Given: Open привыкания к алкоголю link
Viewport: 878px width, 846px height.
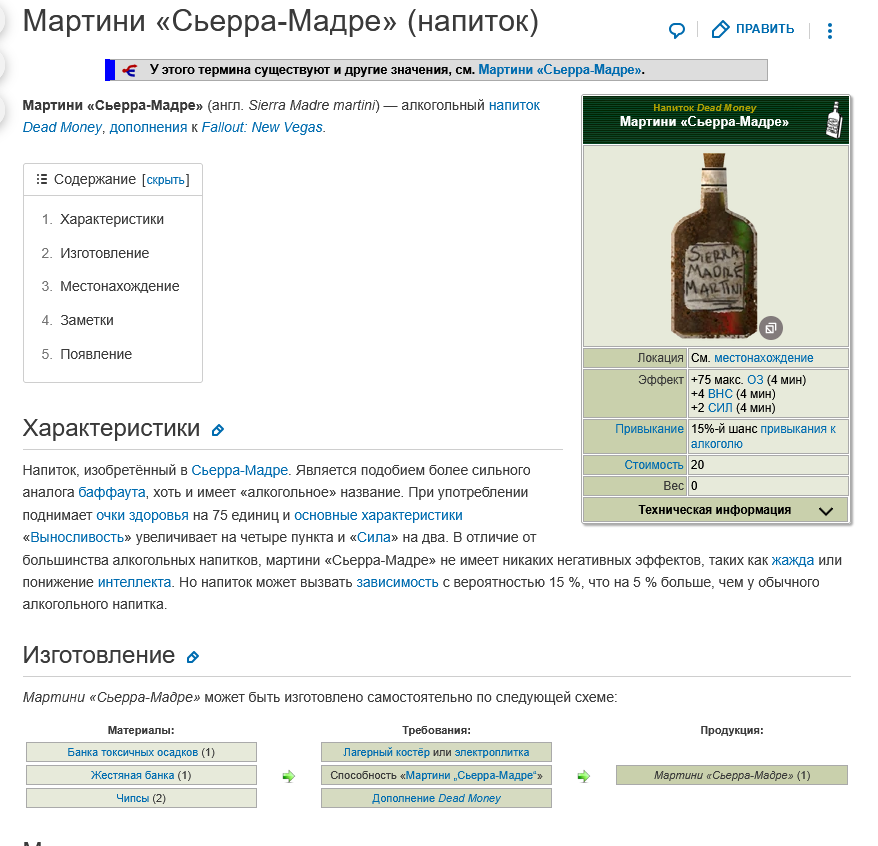Looking at the screenshot, I should (763, 436).
